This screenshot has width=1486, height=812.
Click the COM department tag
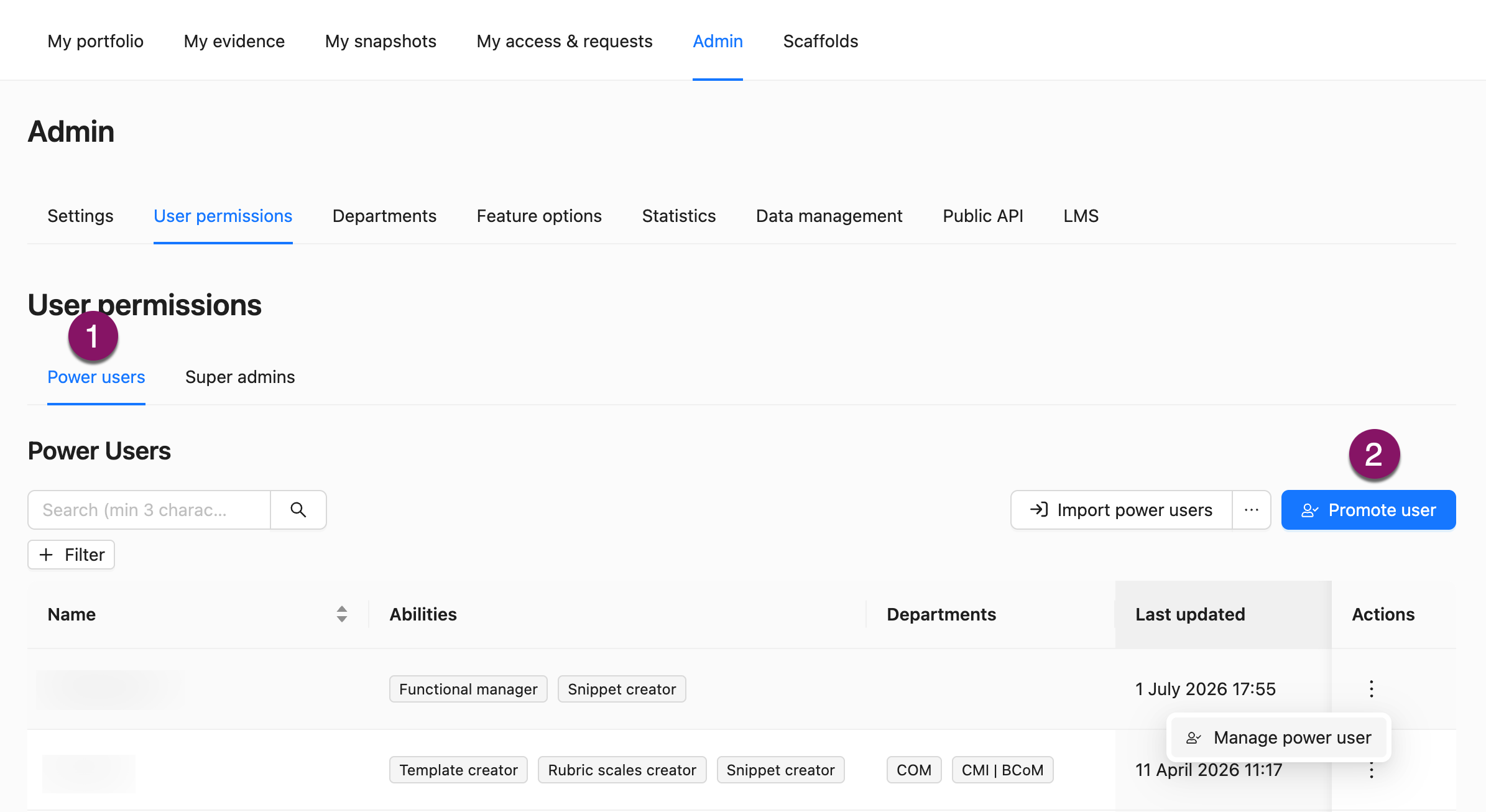914,770
